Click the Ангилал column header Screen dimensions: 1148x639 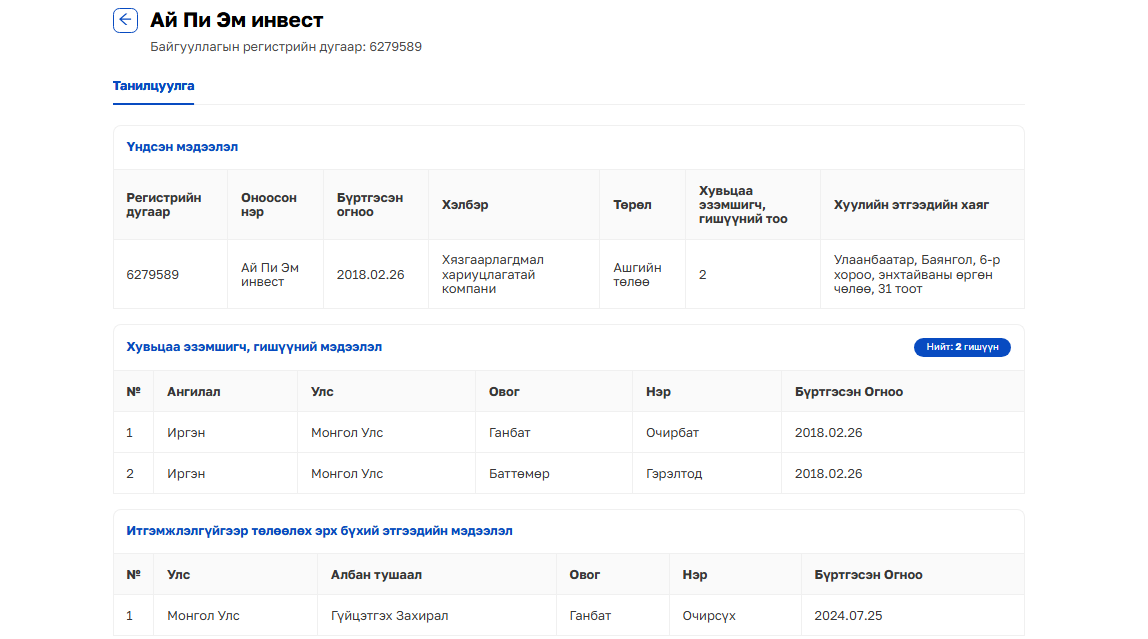click(x=194, y=391)
